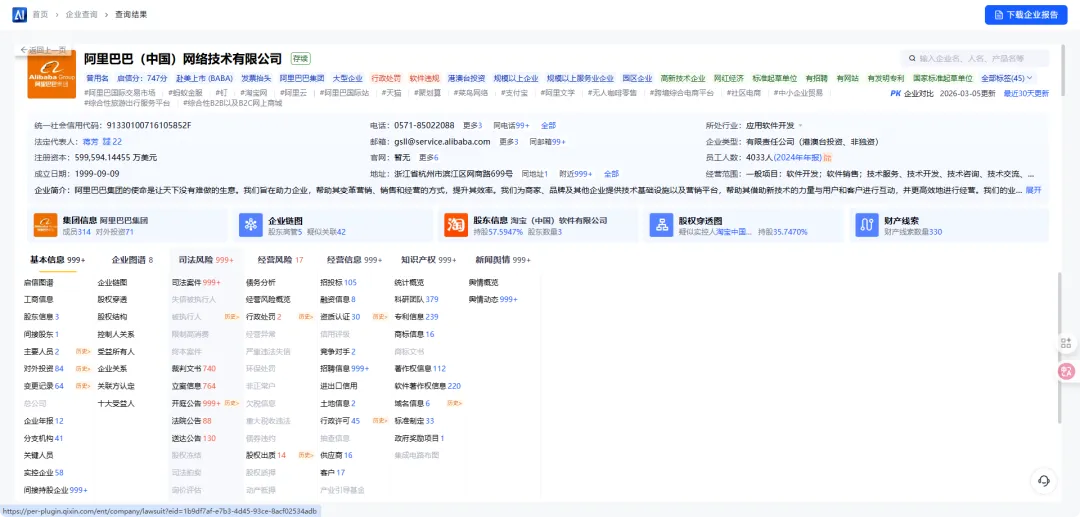Image resolution: width=1080 pixels, height=517 pixels.
Task: Select the 知识产权 tab
Action: pyautogui.click(x=428, y=260)
